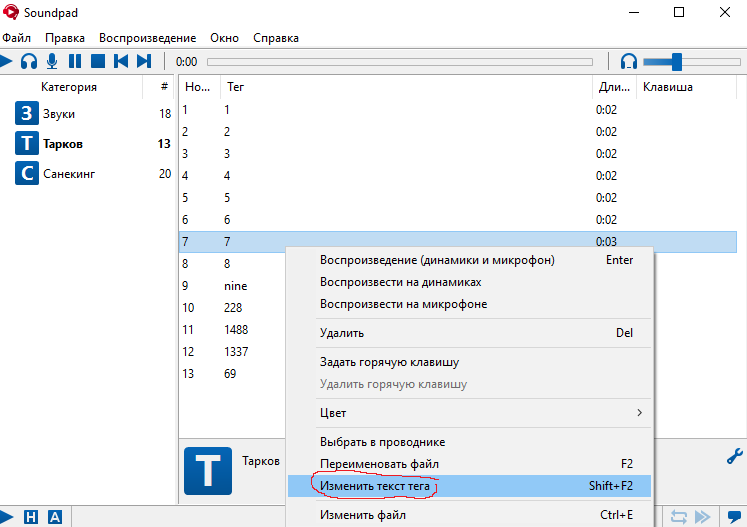747x527 pixels.
Task: Choose Изменить файл
Action: tap(469, 515)
